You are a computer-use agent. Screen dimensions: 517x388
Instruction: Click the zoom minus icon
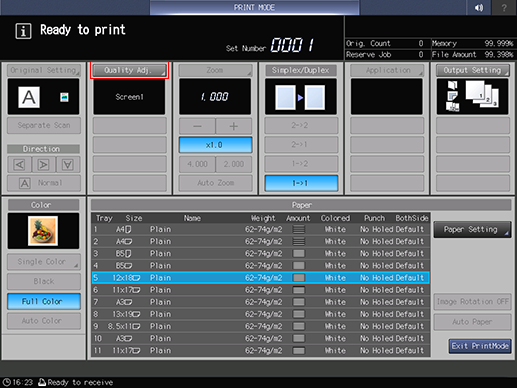pyautogui.click(x=197, y=126)
